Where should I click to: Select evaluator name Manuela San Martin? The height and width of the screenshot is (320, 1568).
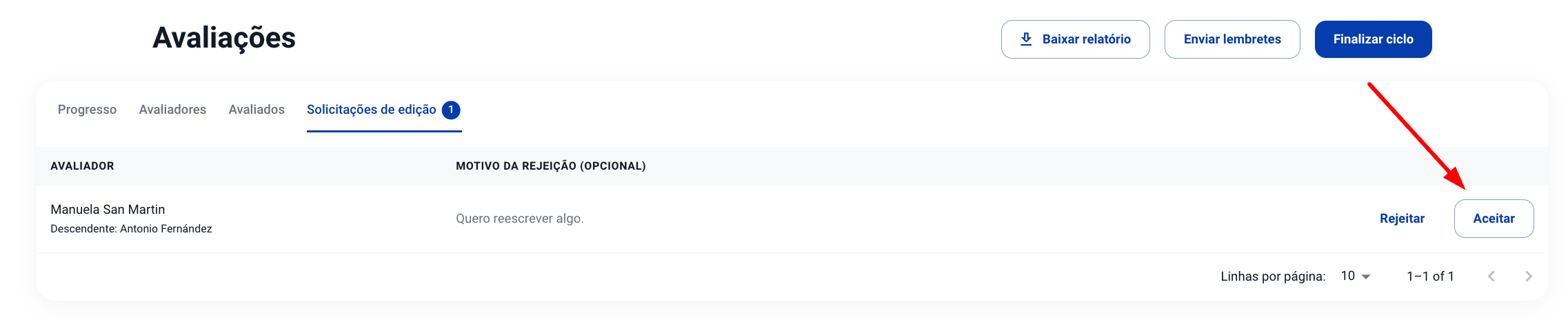click(x=108, y=210)
